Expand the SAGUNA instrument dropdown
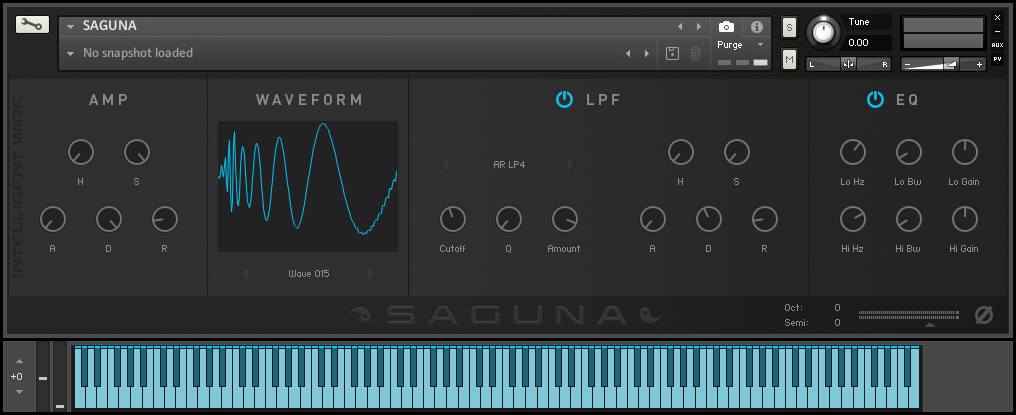The height and width of the screenshot is (415, 1016). pos(71,26)
